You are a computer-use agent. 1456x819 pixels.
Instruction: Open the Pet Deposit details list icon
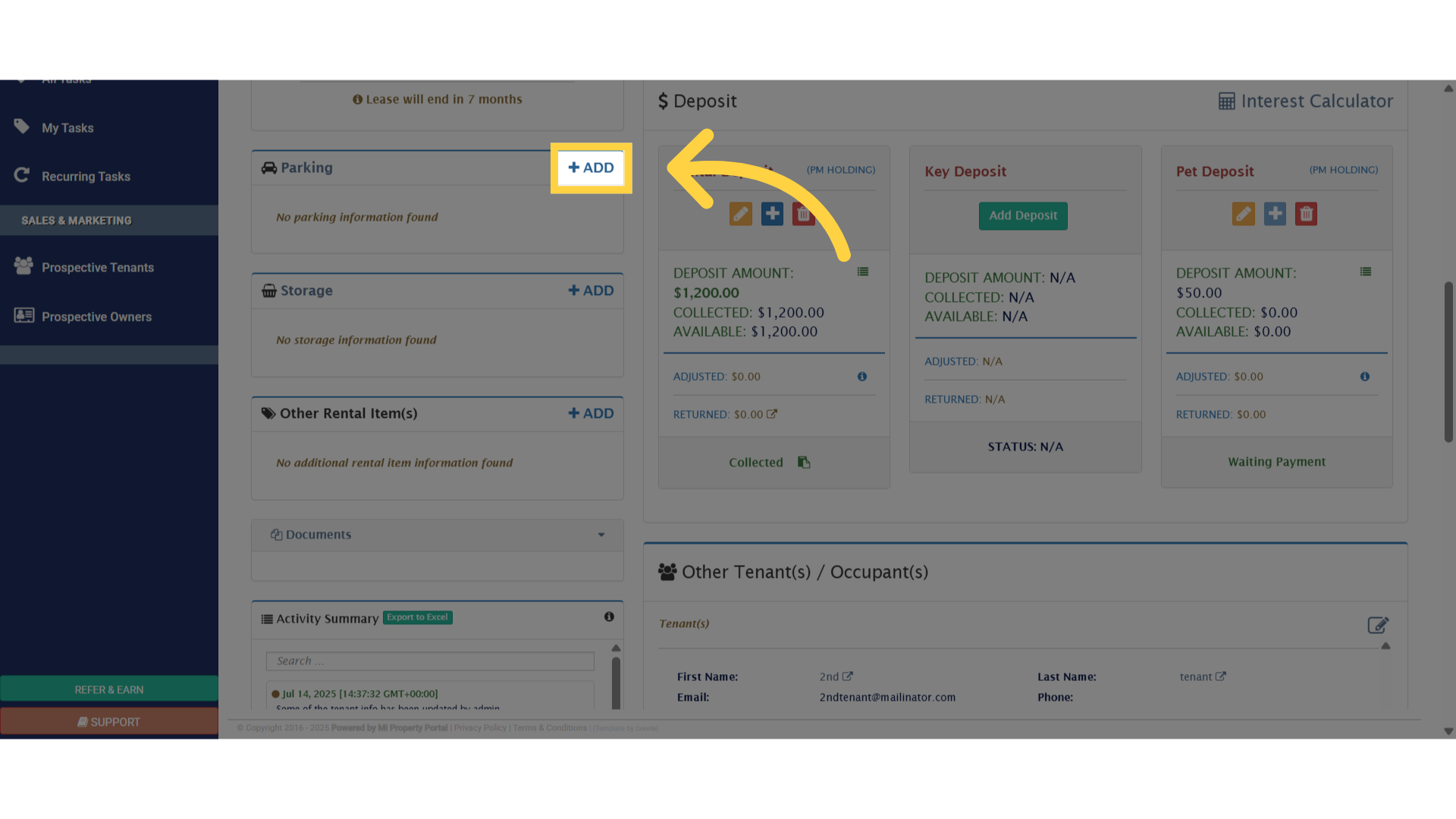[1366, 271]
